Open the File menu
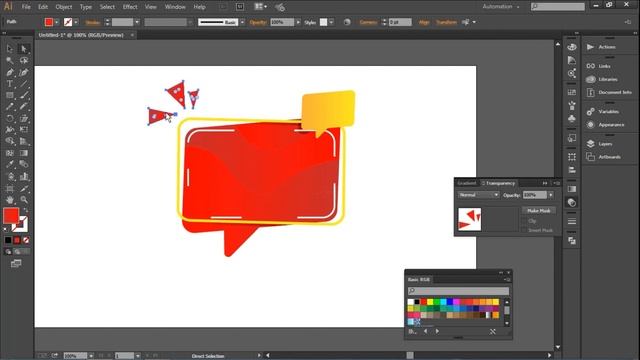Viewport: 640px width, 360px height. (26, 7)
